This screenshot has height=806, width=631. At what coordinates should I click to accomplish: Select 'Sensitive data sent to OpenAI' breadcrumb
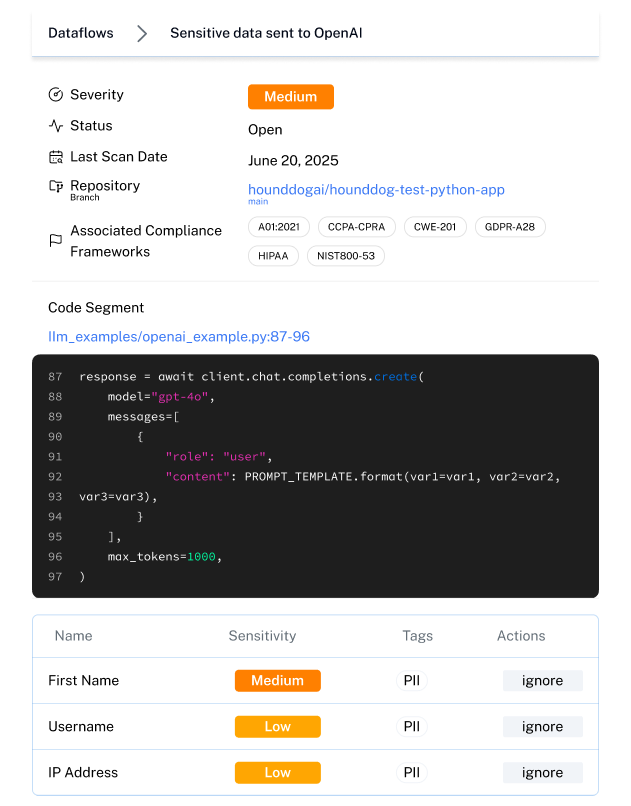pyautogui.click(x=266, y=34)
